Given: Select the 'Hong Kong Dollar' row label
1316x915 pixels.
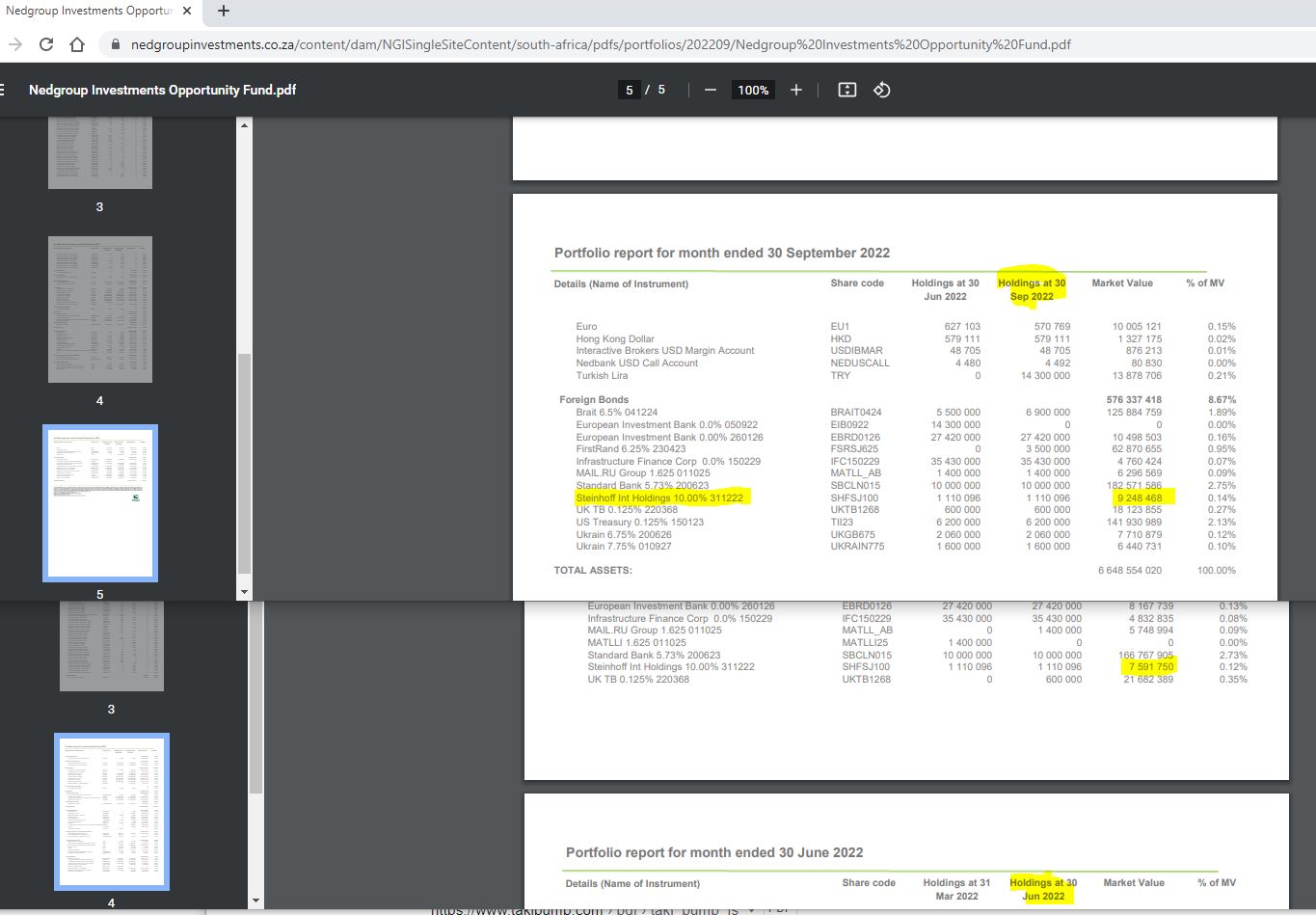Looking at the screenshot, I should click(x=615, y=338).
